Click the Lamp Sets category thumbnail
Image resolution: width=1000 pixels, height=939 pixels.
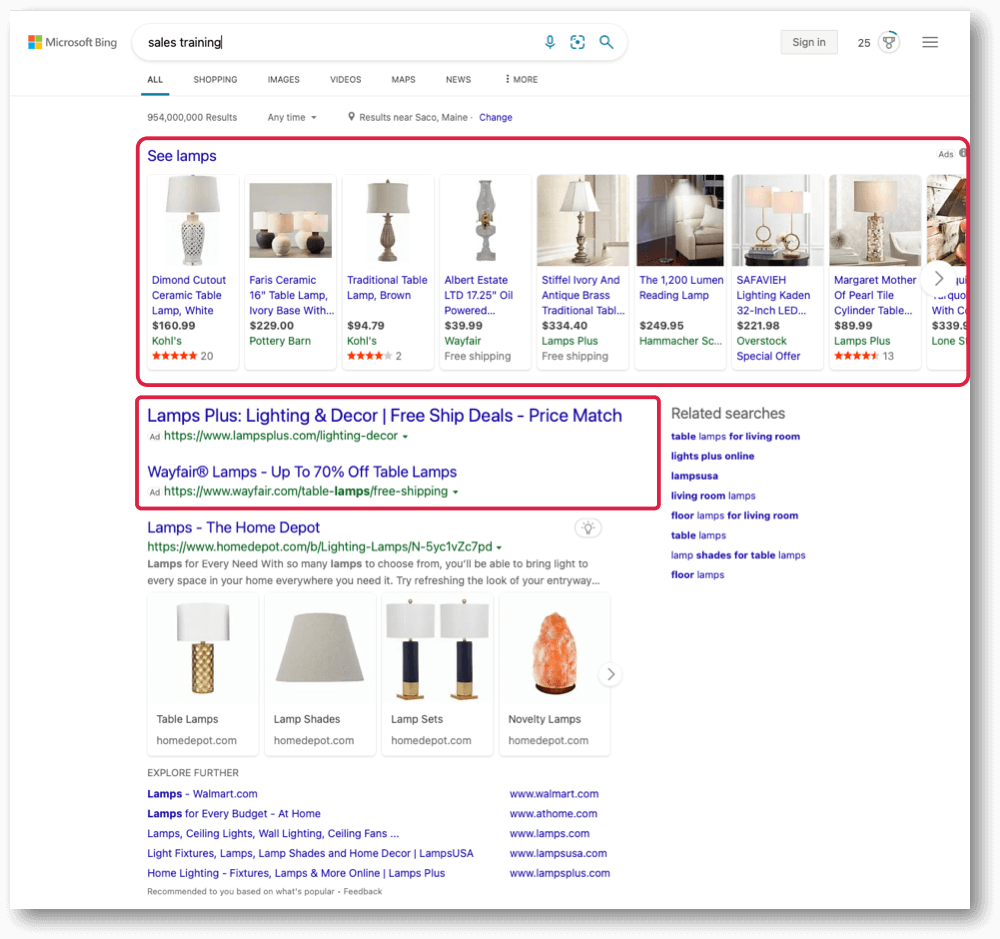coord(438,648)
